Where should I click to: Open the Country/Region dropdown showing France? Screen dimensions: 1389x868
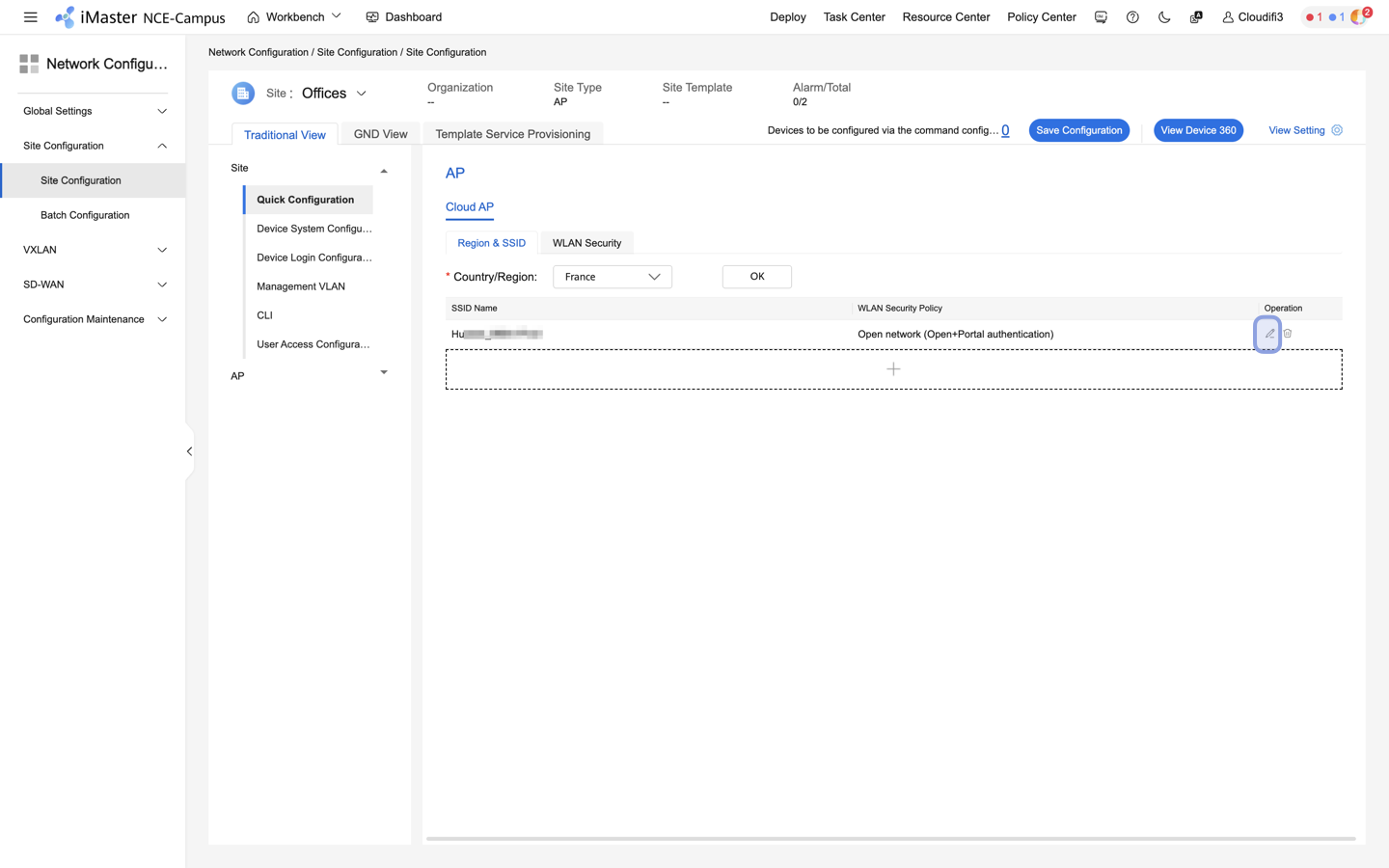click(x=613, y=277)
